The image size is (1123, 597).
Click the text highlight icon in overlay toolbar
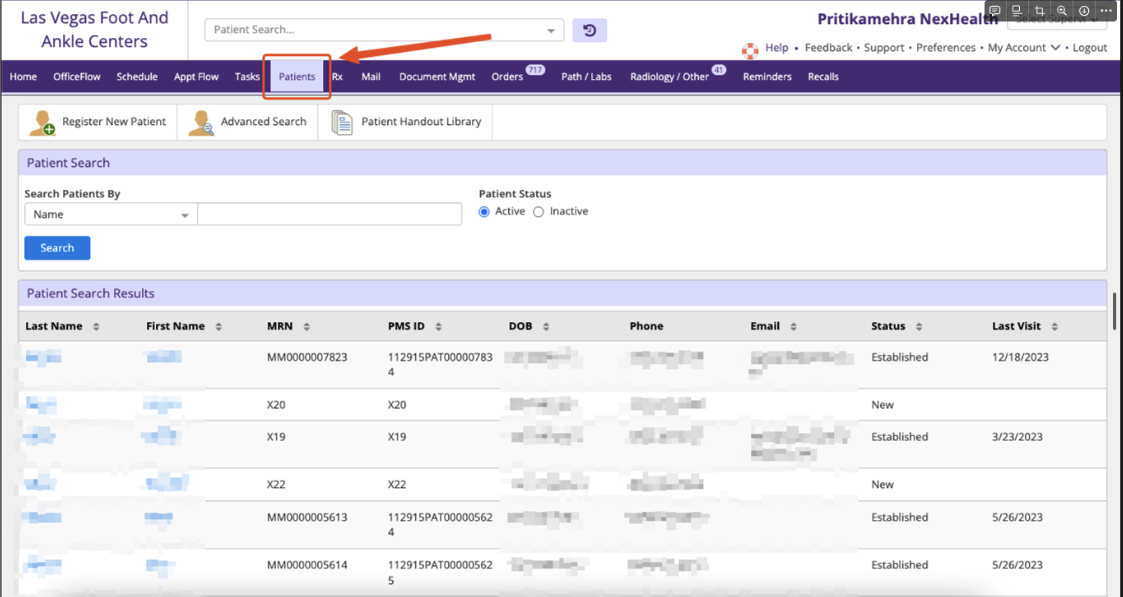point(1016,10)
